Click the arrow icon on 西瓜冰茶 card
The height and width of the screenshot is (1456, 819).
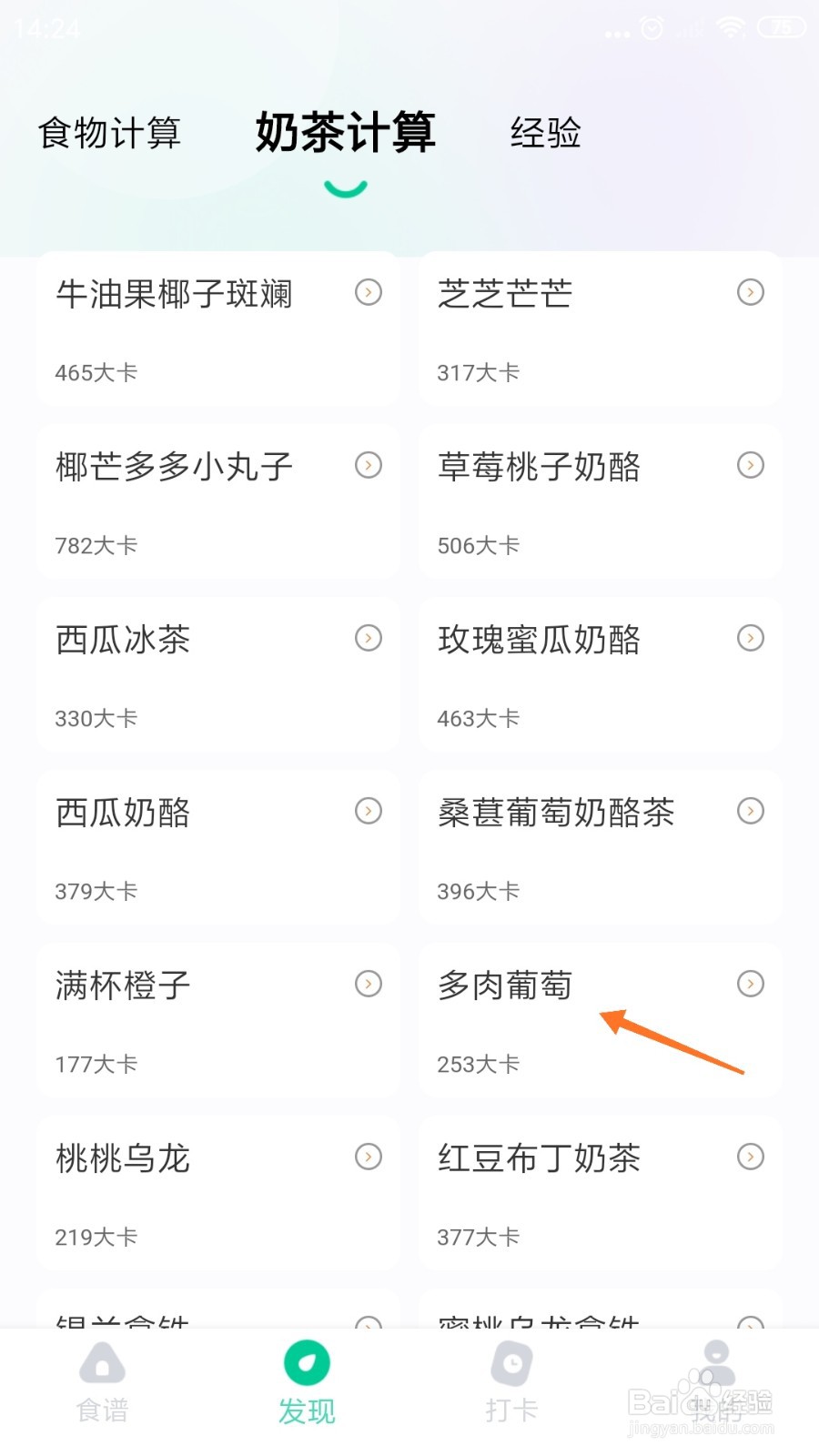pos(369,638)
